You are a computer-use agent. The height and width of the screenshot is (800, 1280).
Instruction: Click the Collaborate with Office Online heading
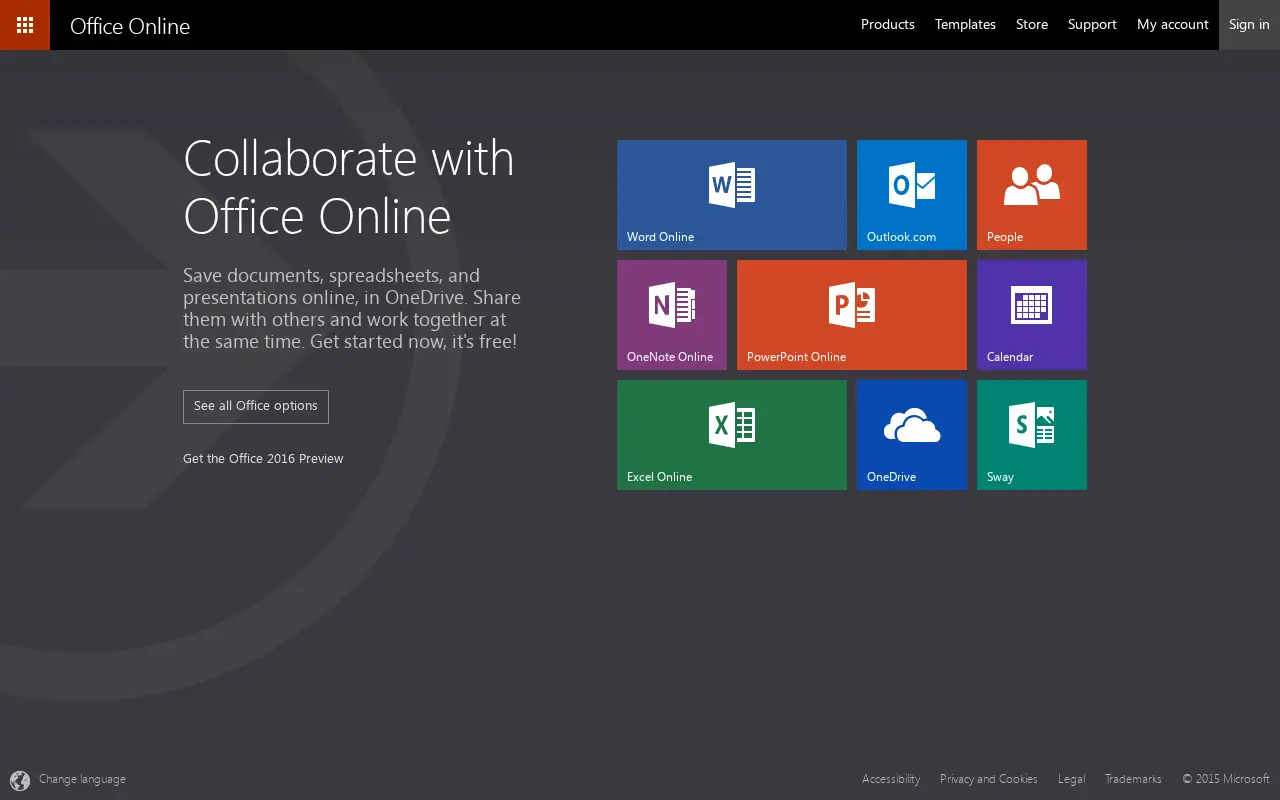[349, 187]
